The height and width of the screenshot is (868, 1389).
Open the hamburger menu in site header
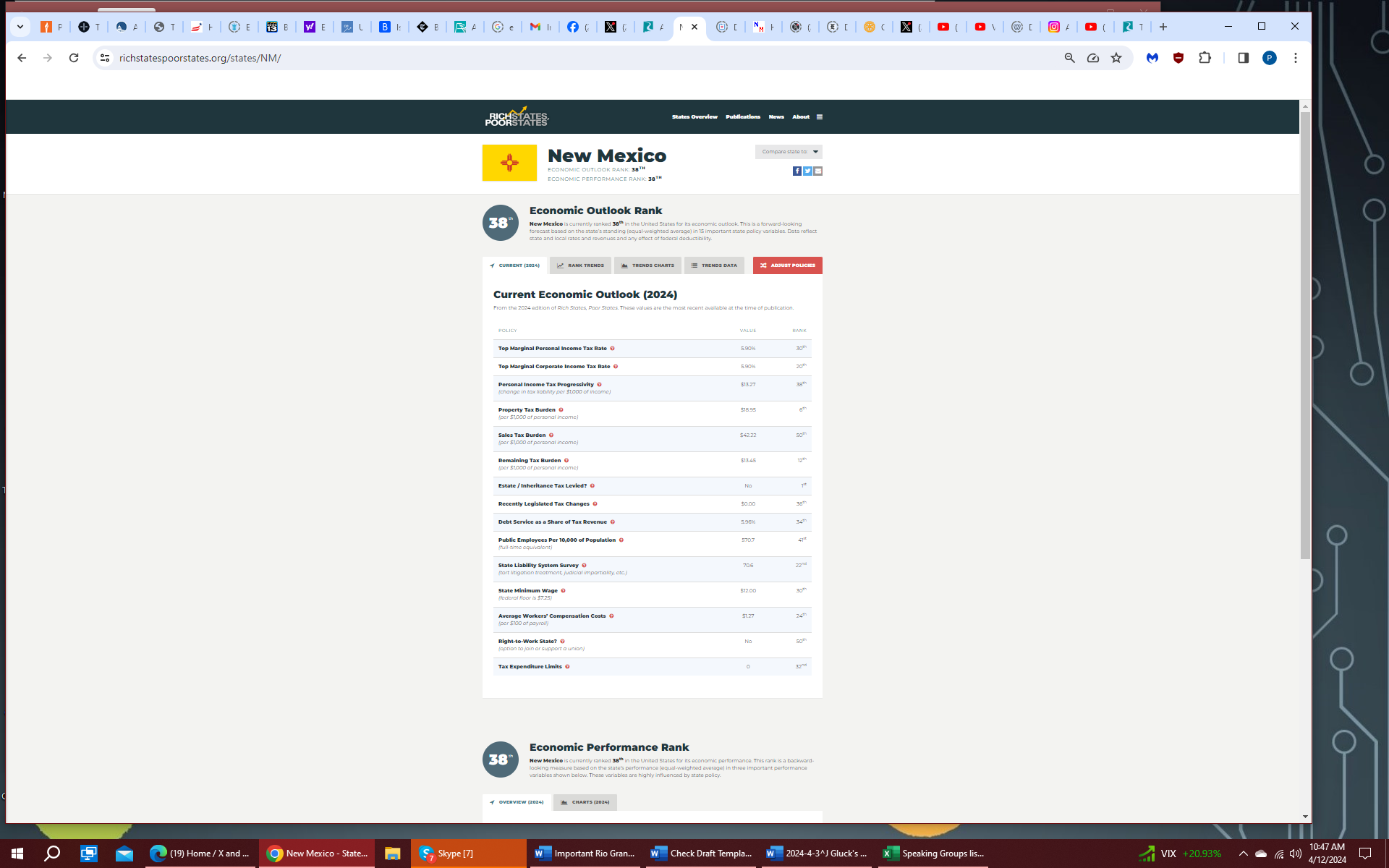point(820,117)
